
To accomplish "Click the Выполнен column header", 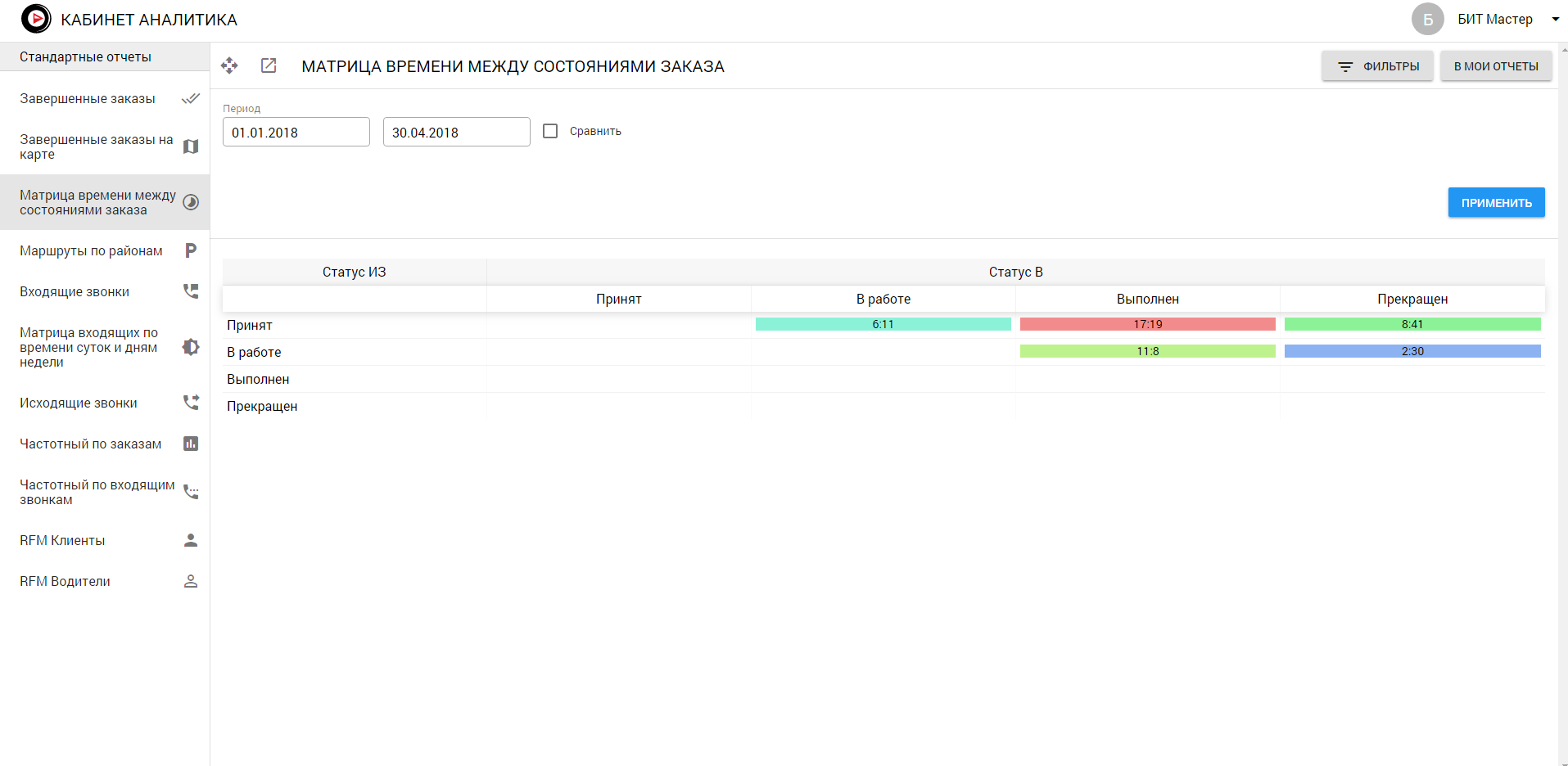I will [x=1148, y=299].
